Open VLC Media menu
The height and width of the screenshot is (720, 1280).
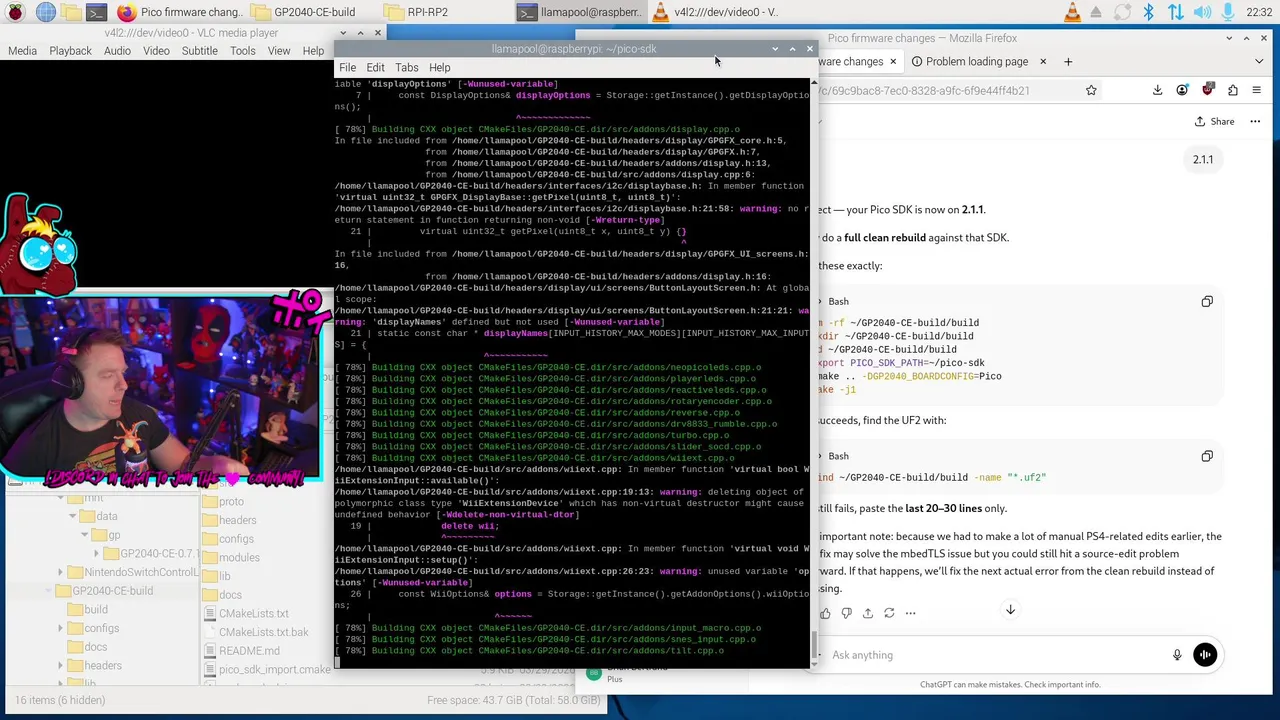click(22, 51)
